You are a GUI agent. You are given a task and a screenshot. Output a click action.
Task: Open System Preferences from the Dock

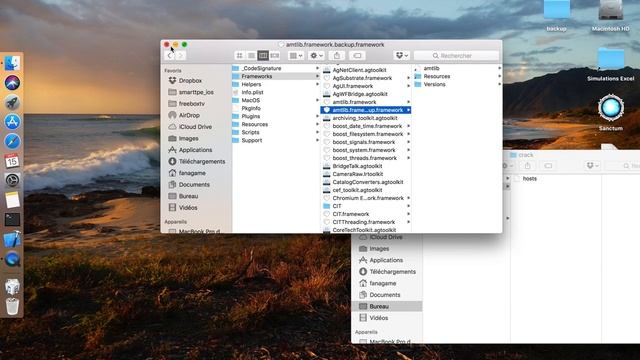tap(12, 180)
